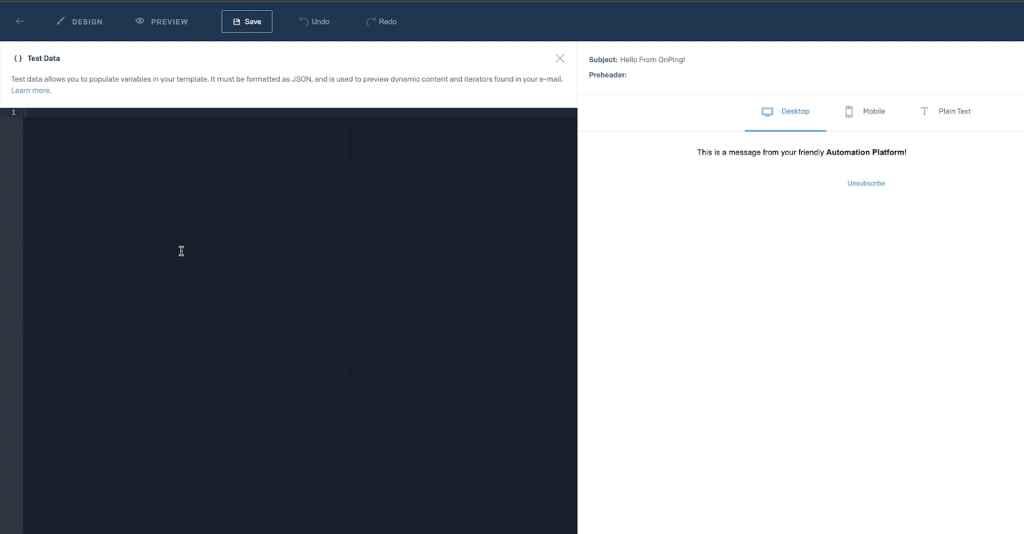
Task: Open the Learn more link
Action: point(30,91)
